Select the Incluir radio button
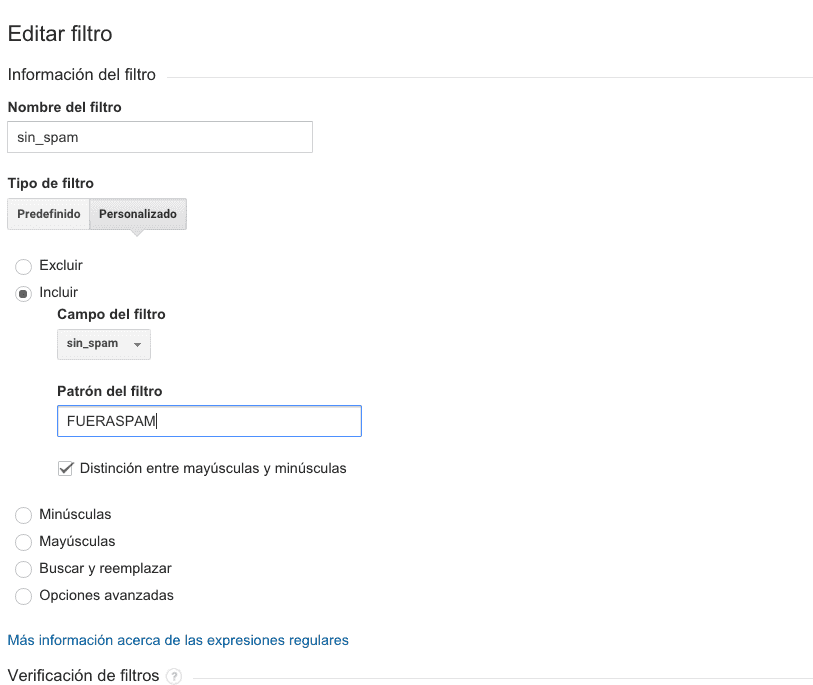 24,294
